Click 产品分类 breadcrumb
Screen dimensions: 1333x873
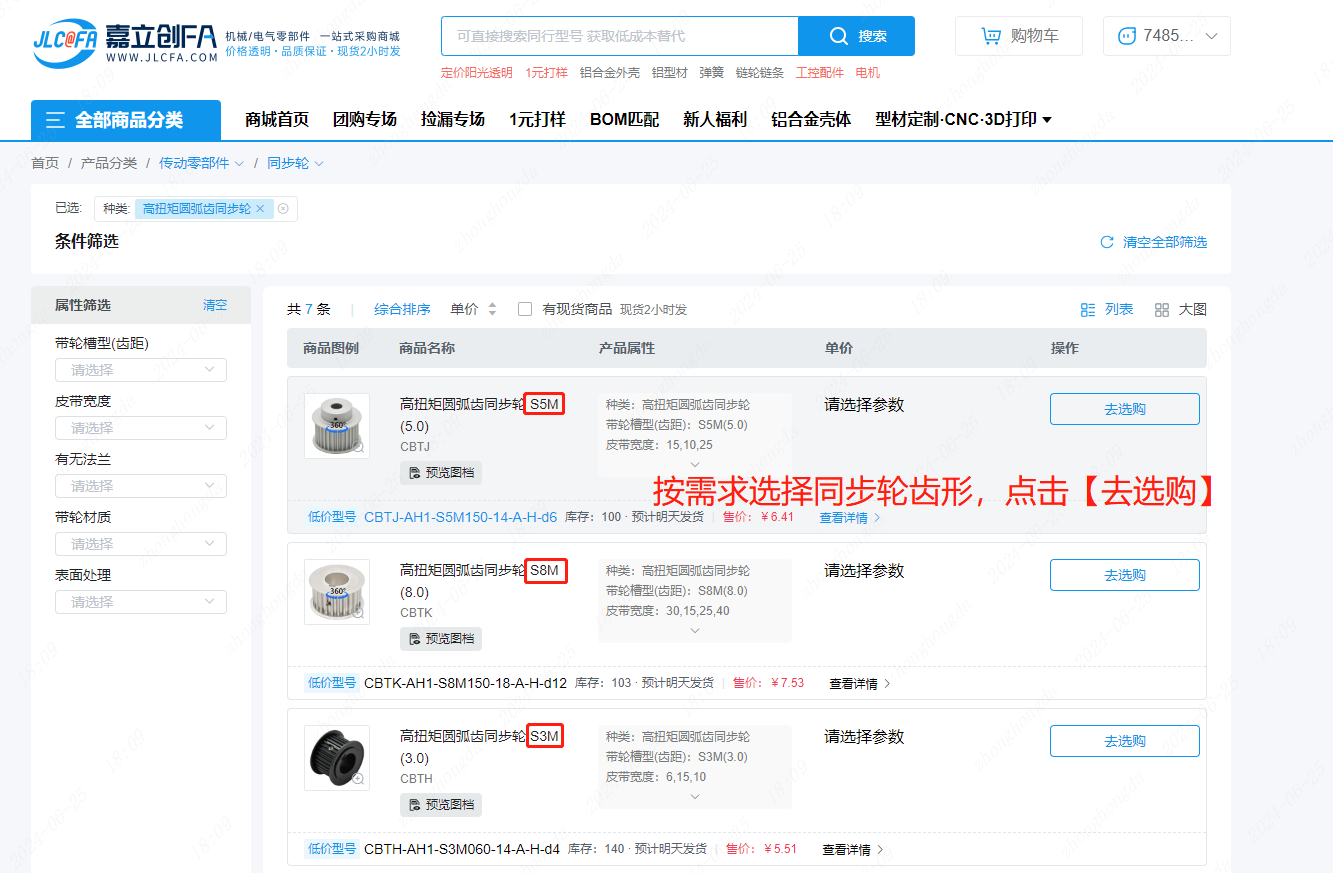tap(109, 163)
